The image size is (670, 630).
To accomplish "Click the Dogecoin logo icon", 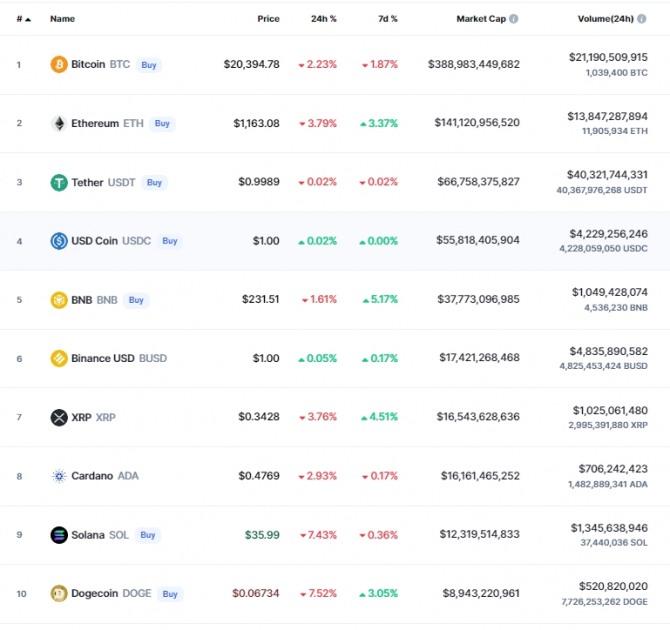I will click(x=59, y=593).
